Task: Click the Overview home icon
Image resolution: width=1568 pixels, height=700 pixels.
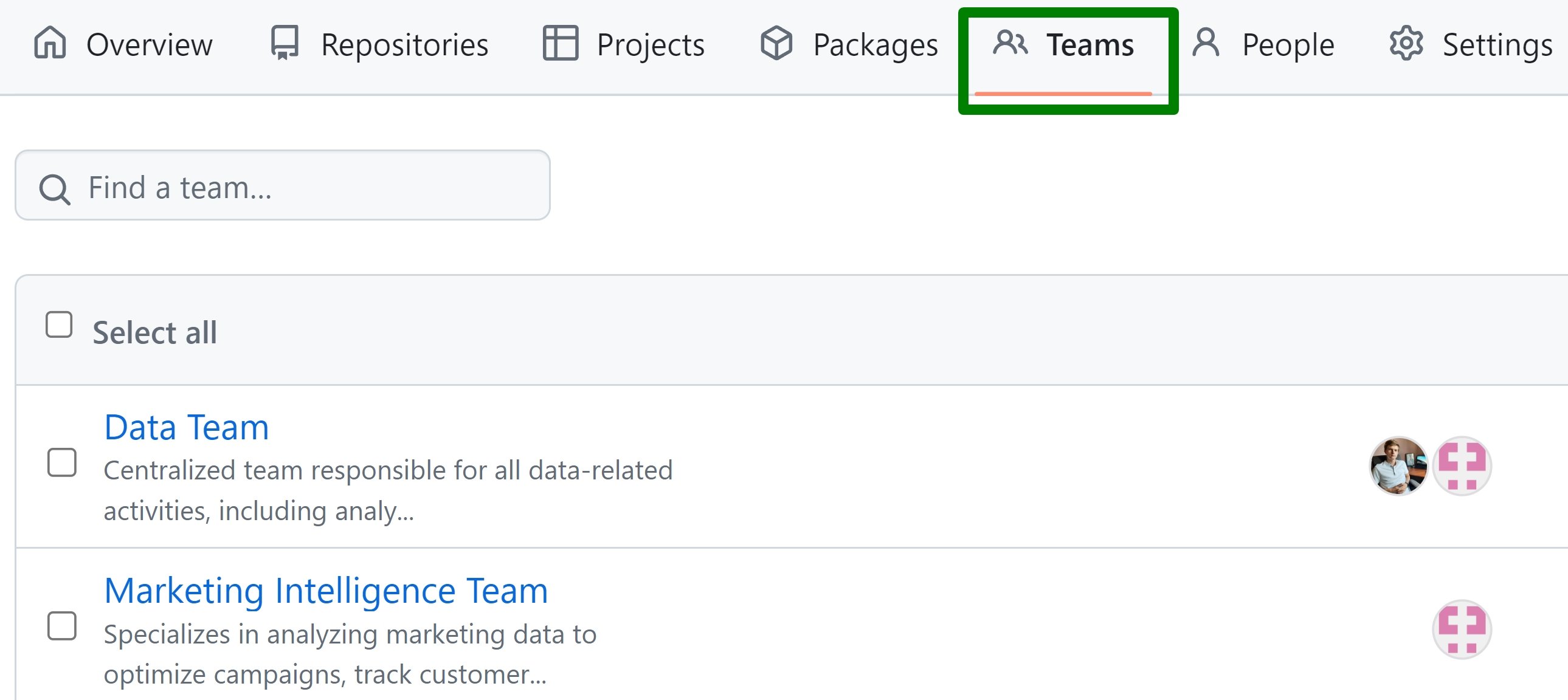Action: (x=50, y=43)
